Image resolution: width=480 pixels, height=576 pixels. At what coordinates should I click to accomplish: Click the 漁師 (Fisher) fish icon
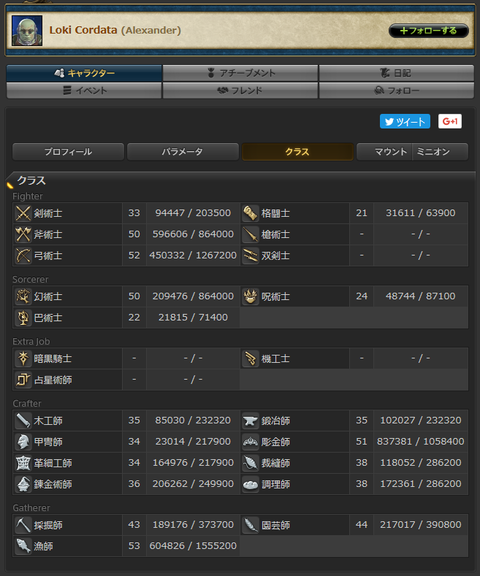[x=23, y=546]
